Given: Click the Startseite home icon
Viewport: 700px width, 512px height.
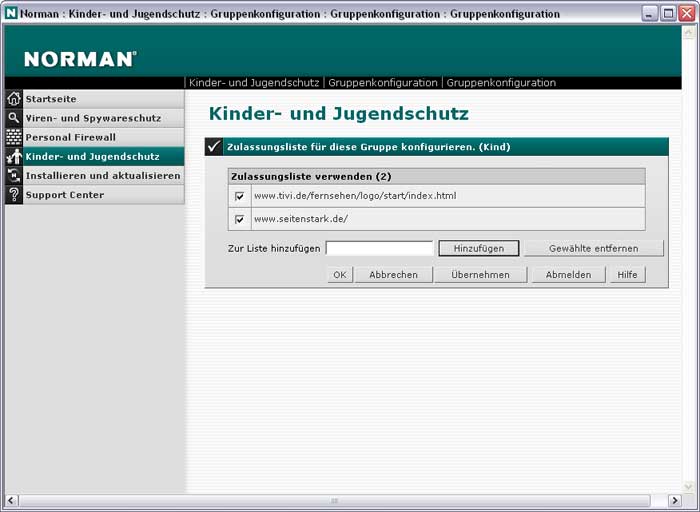Looking at the screenshot, I should (14, 99).
